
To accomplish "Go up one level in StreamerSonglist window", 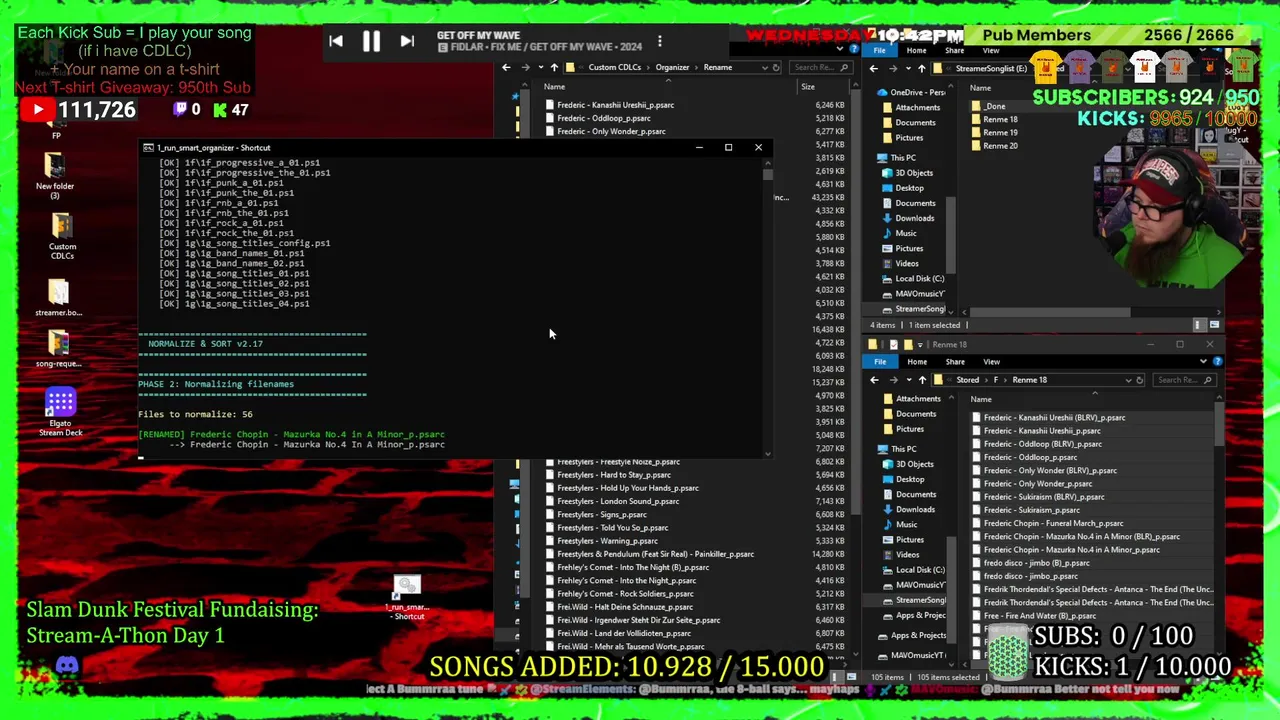I will pyautogui.click(x=921, y=69).
